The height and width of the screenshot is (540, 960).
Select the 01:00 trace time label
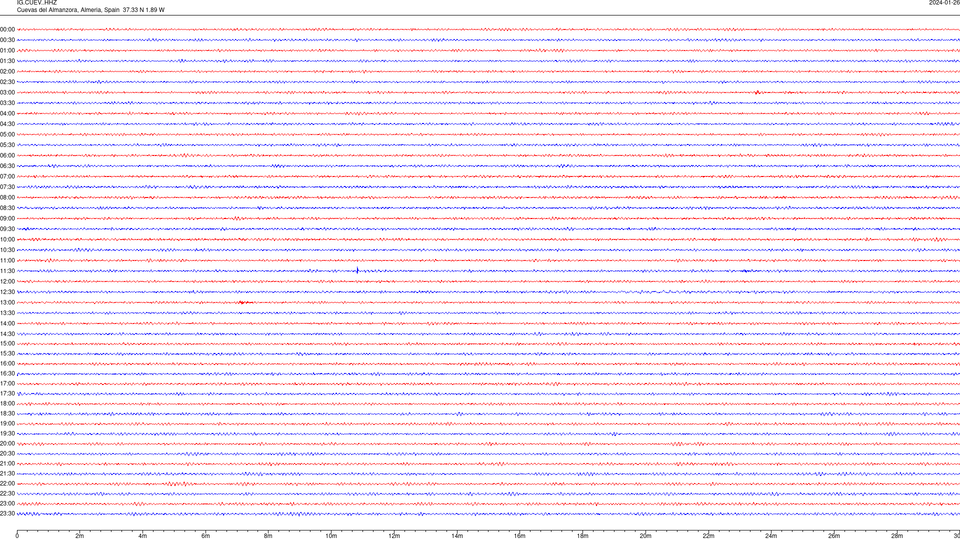[x=7, y=51]
